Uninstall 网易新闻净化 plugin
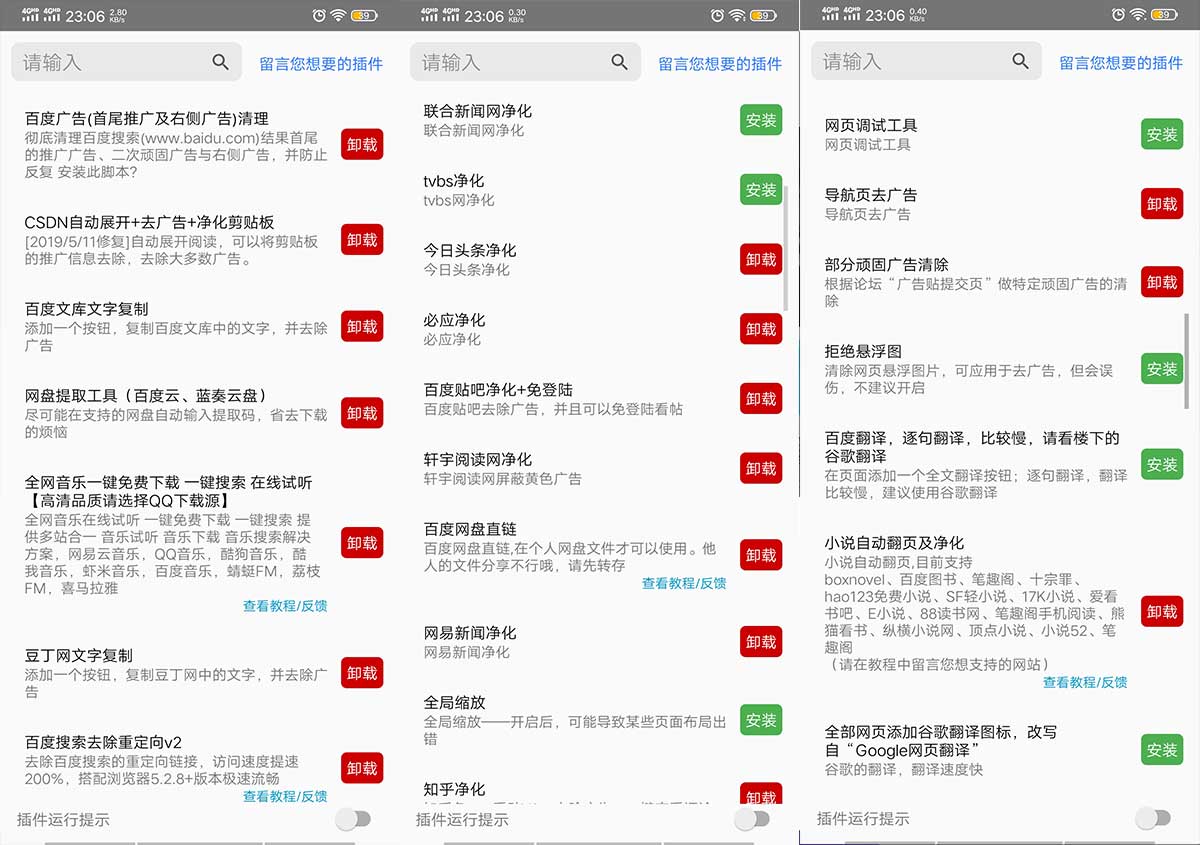 point(761,641)
